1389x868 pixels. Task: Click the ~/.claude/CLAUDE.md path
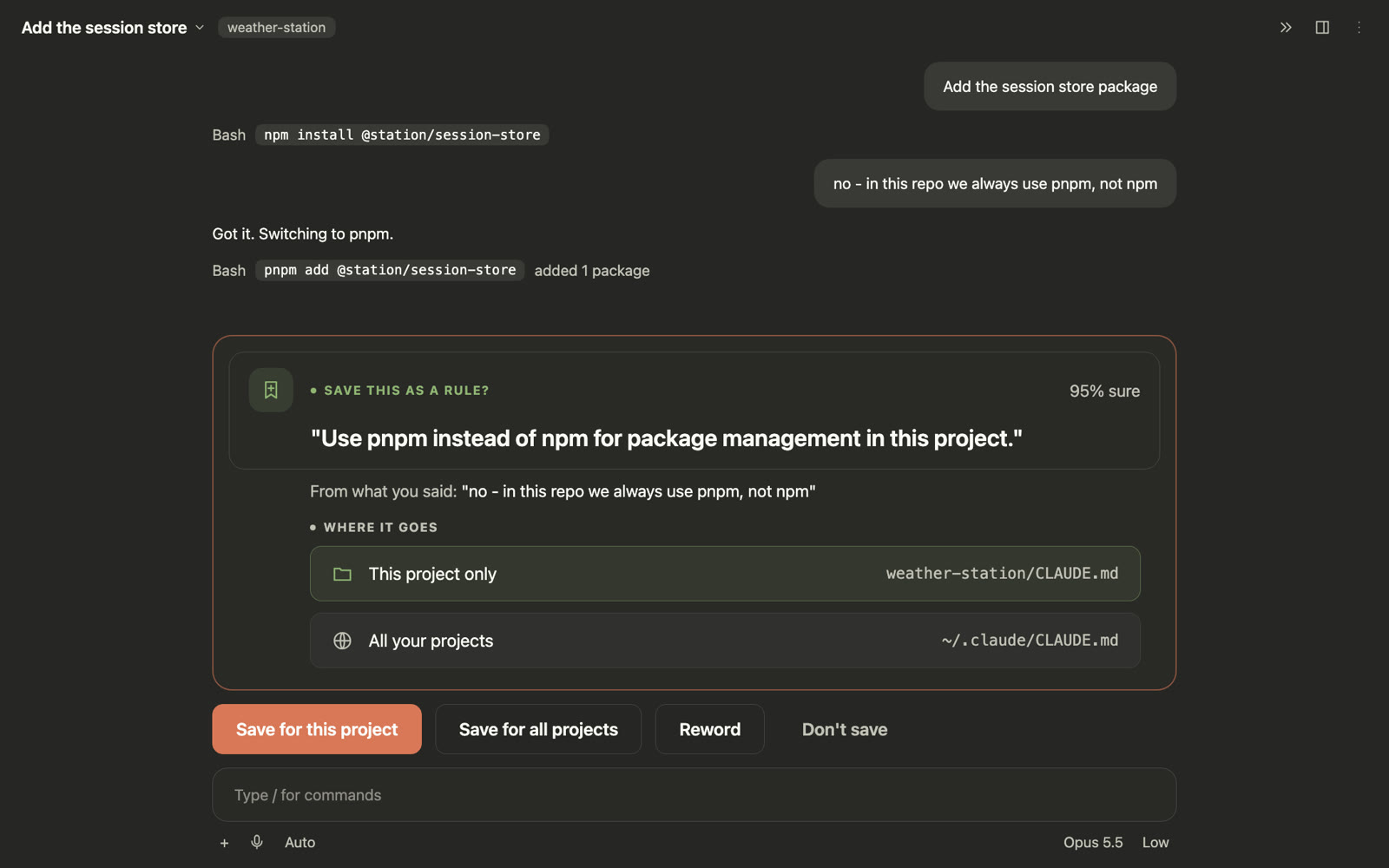point(1030,641)
